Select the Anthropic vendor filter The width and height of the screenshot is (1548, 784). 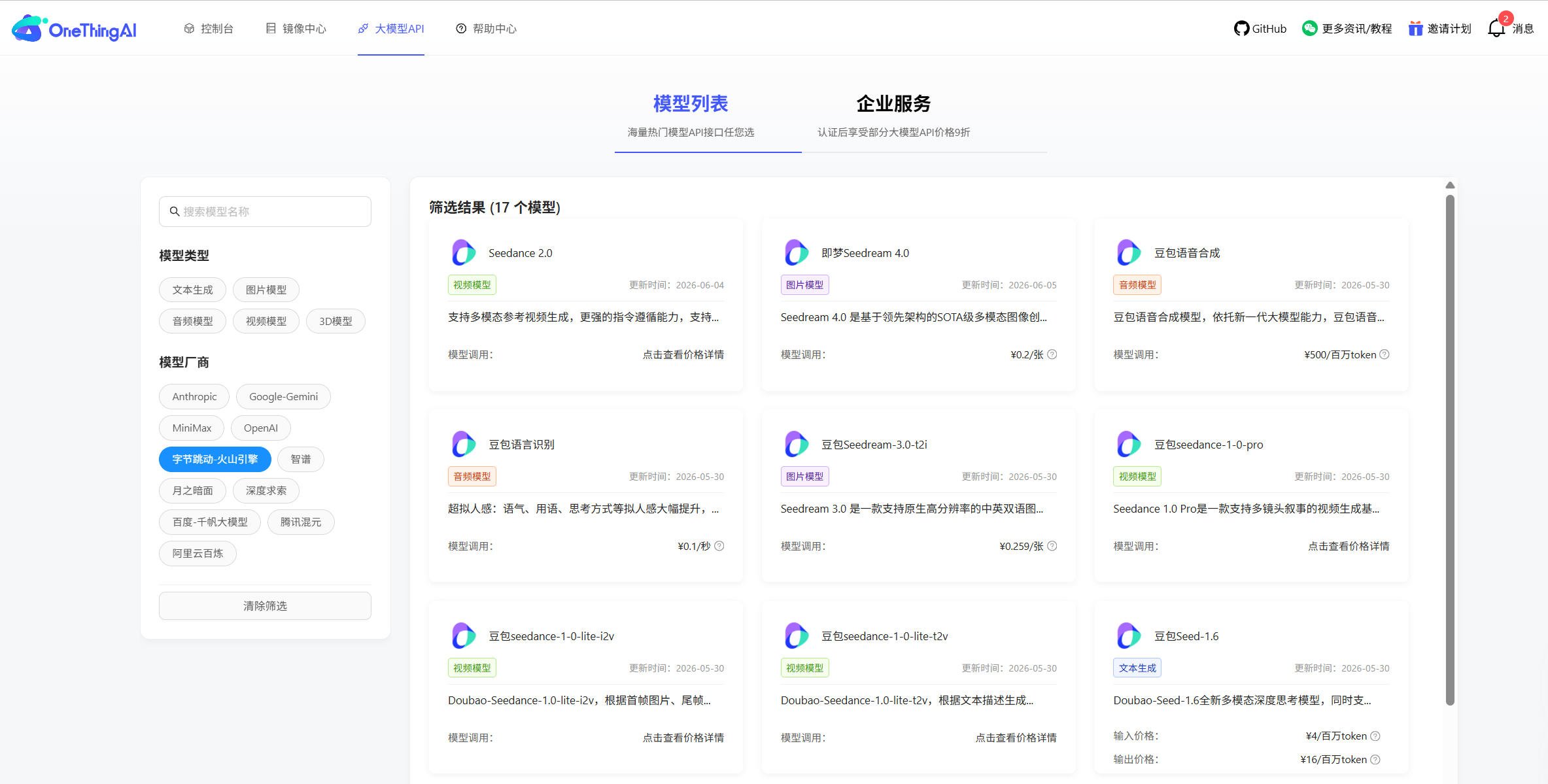194,396
